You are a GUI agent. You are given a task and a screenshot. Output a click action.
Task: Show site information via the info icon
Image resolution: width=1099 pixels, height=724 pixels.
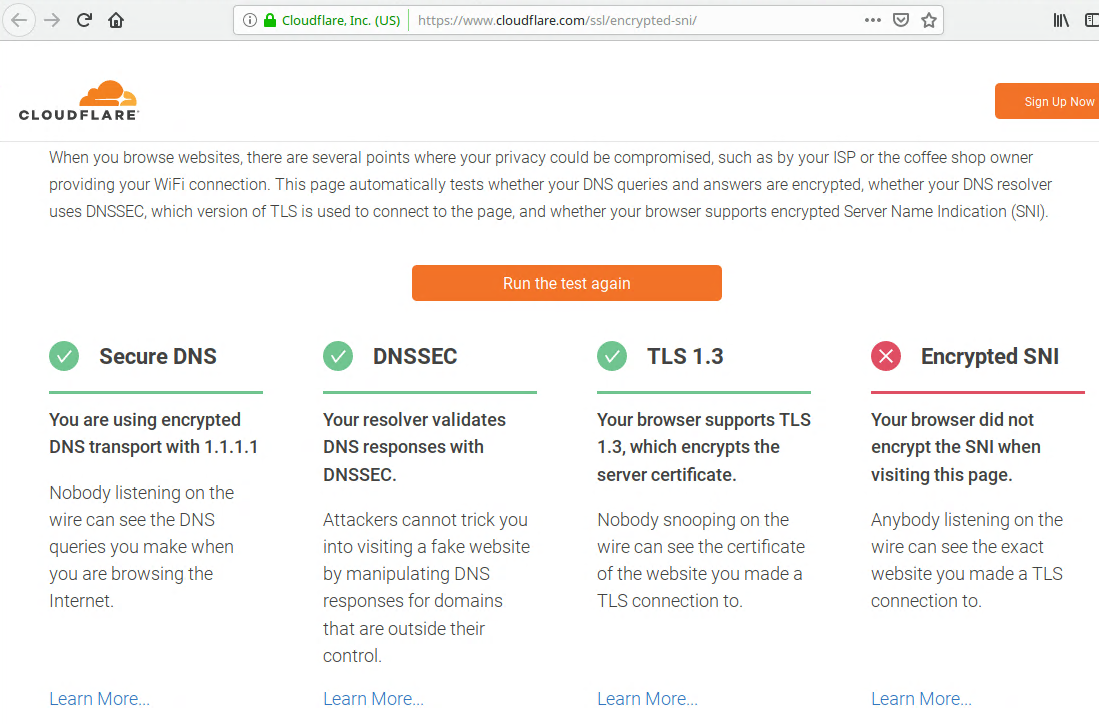tap(250, 20)
